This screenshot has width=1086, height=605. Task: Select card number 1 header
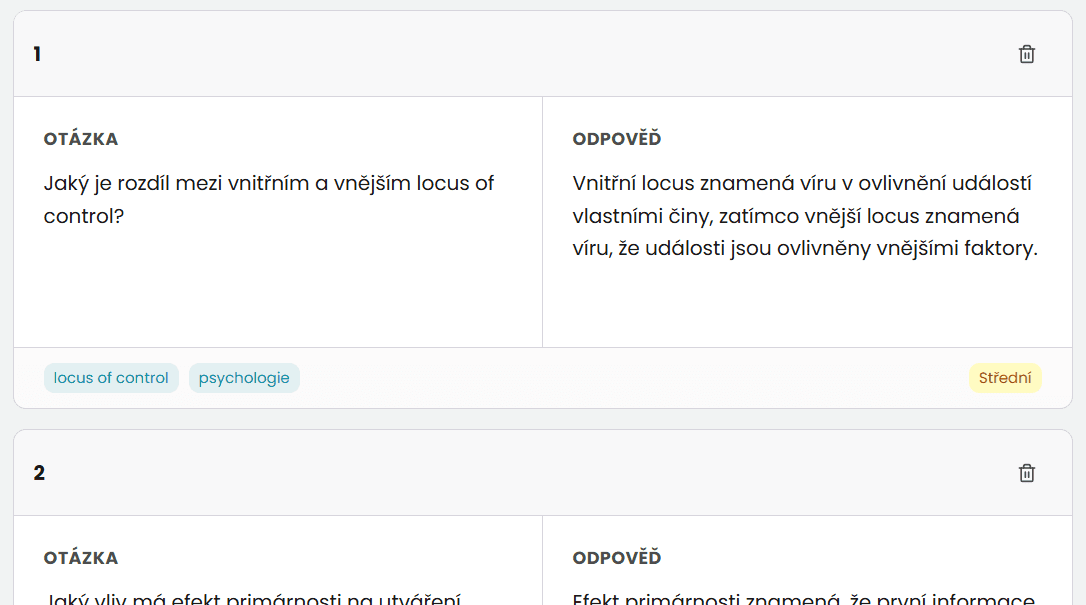click(38, 54)
